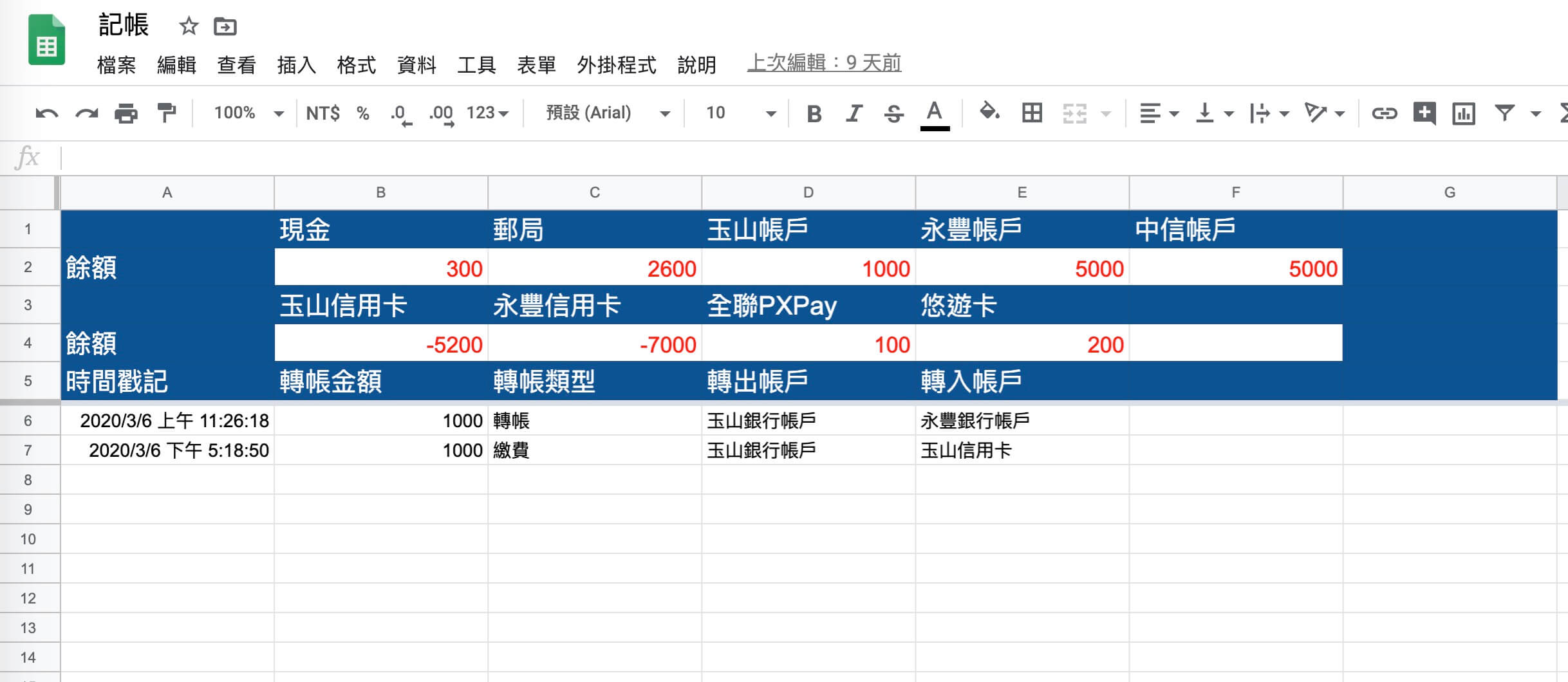Format as percent
1568x682 pixels.
[363, 113]
